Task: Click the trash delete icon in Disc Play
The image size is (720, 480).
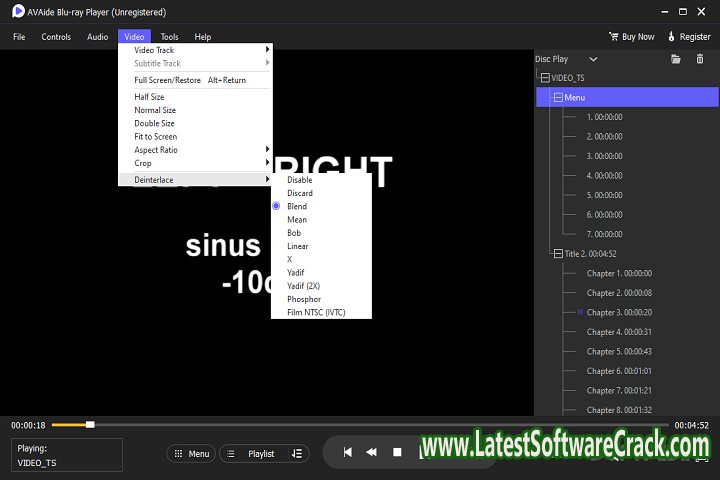Action: click(x=700, y=59)
